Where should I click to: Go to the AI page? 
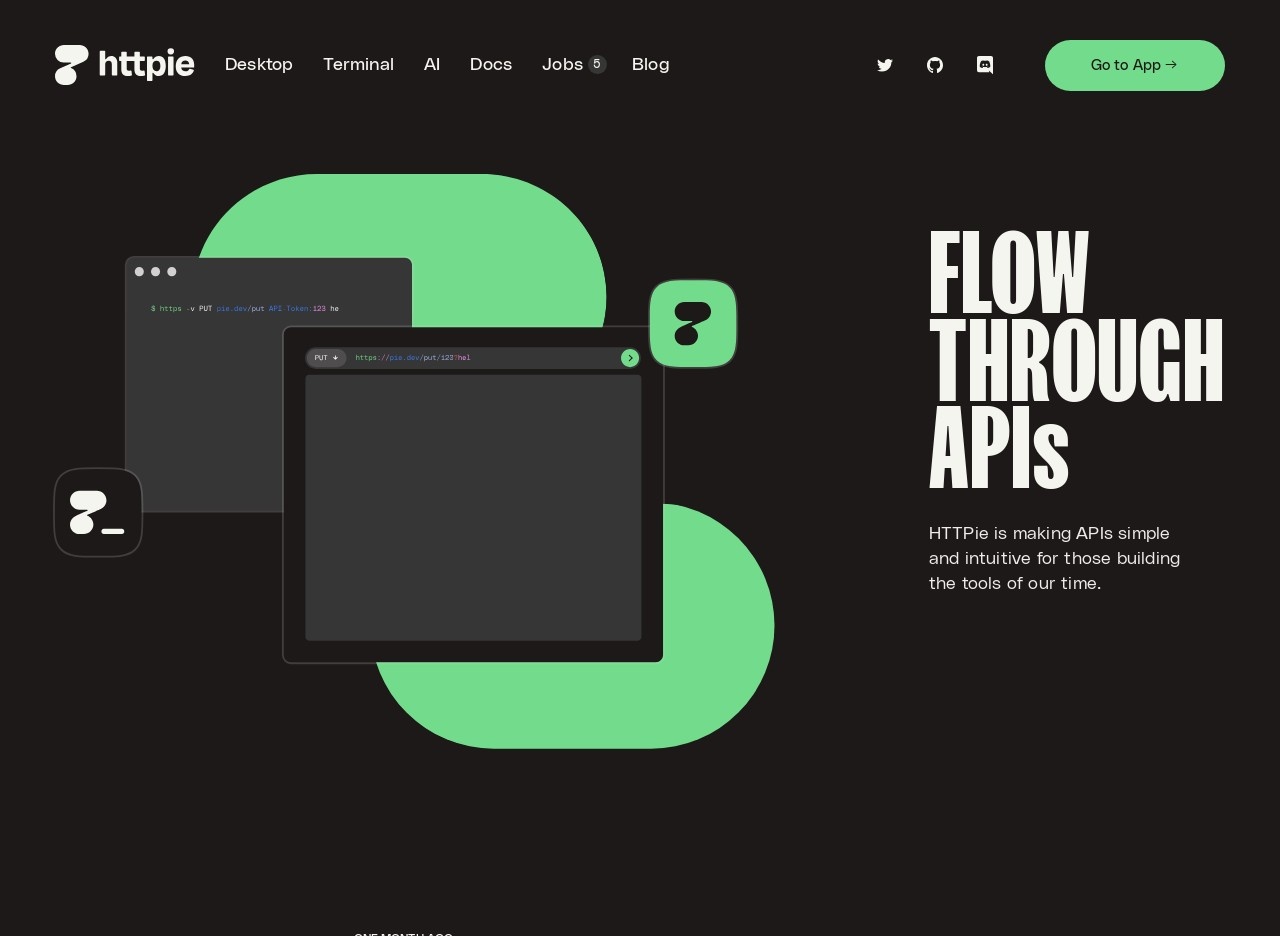pyautogui.click(x=432, y=65)
